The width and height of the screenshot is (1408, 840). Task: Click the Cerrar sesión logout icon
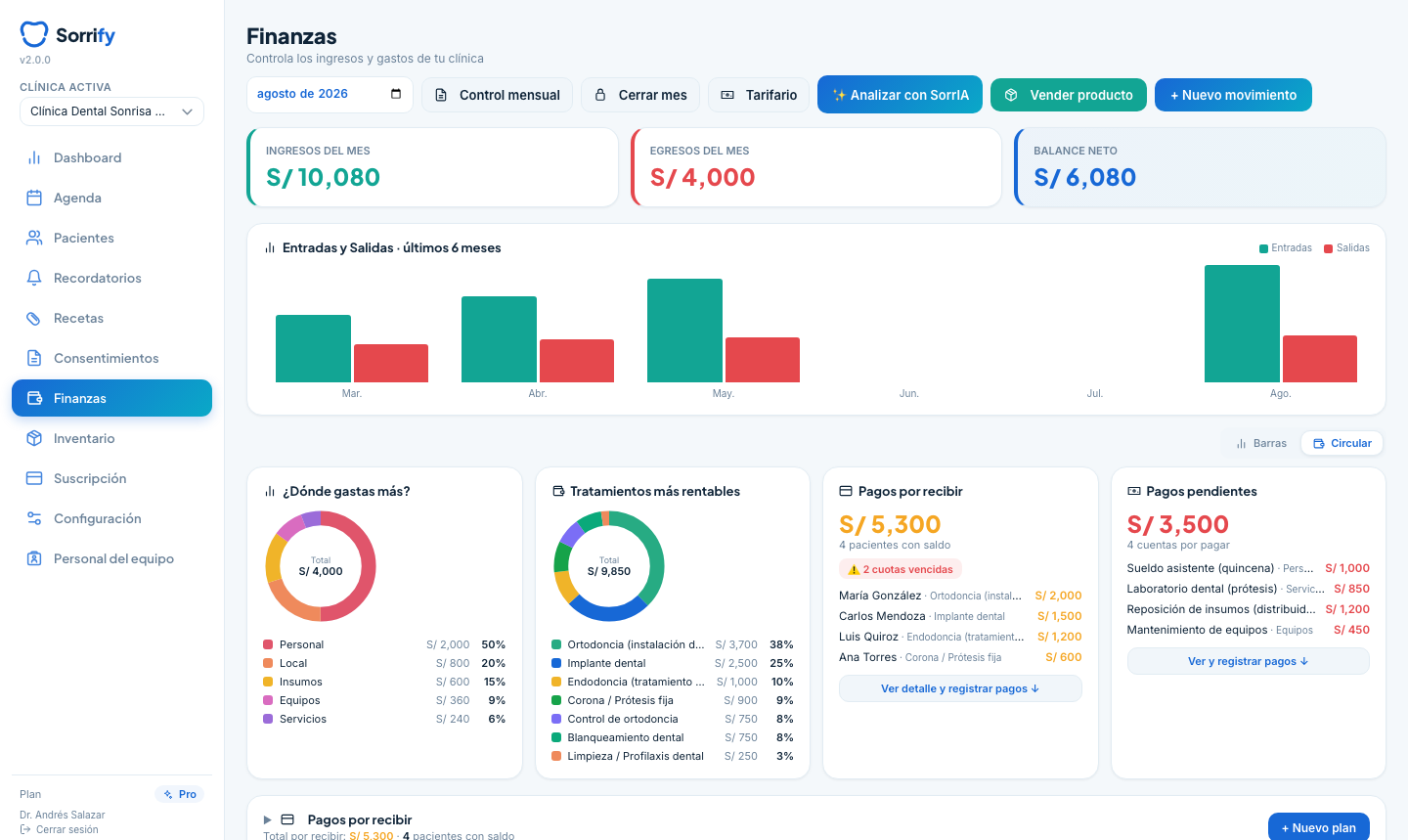coord(25,829)
